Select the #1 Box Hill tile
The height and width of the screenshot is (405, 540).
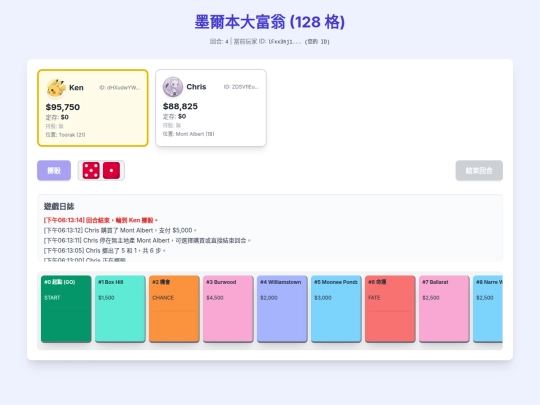(x=120, y=309)
